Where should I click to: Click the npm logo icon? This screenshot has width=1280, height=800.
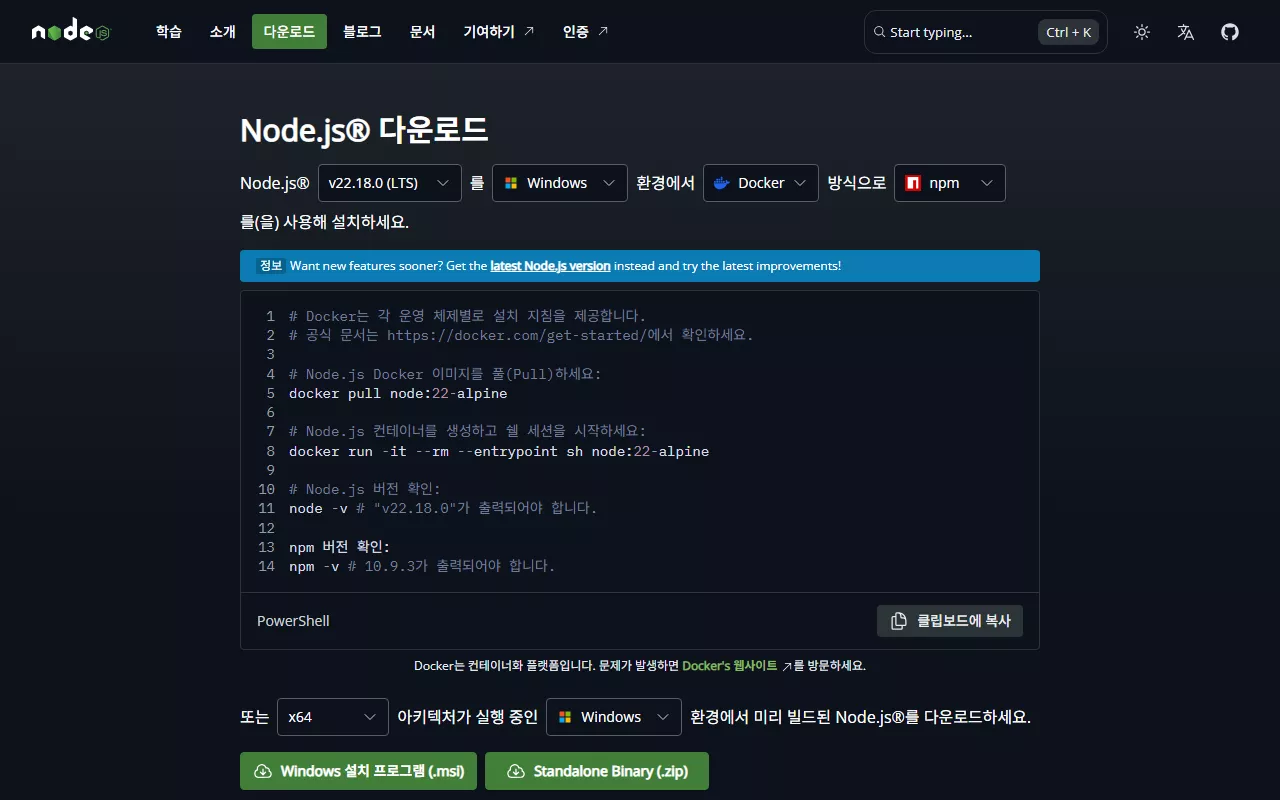click(912, 183)
